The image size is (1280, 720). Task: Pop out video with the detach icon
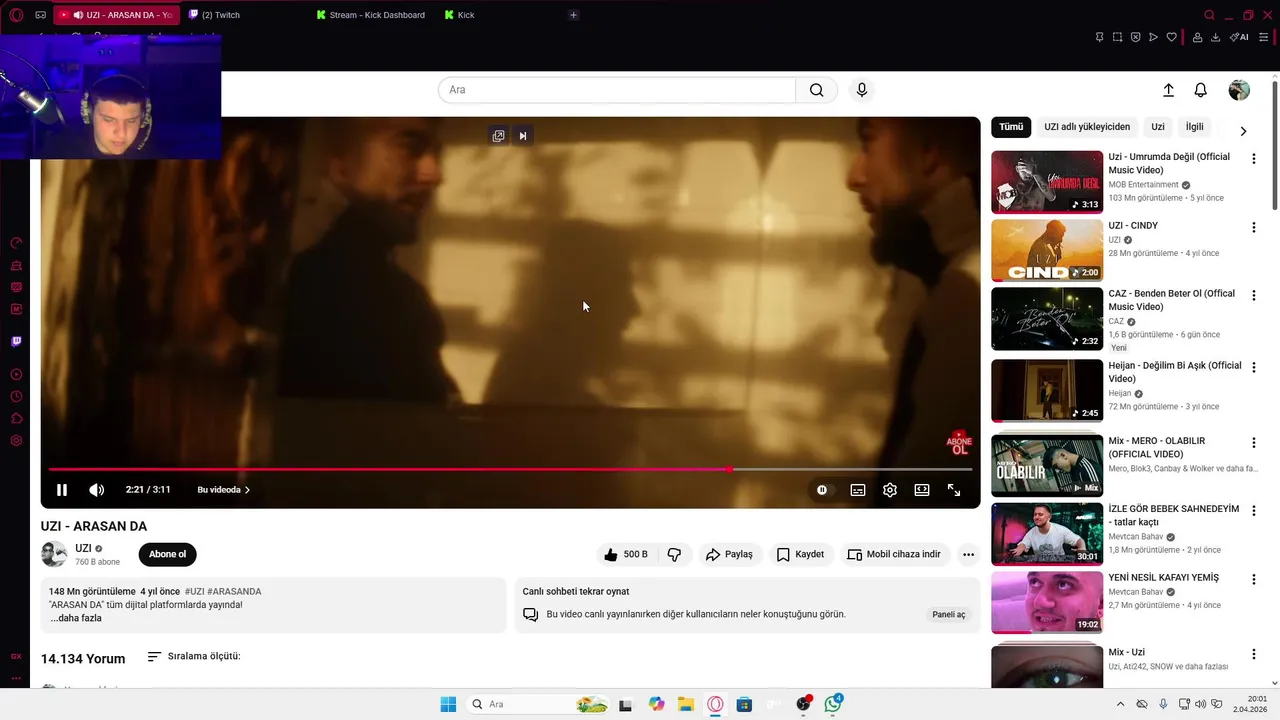click(x=498, y=136)
